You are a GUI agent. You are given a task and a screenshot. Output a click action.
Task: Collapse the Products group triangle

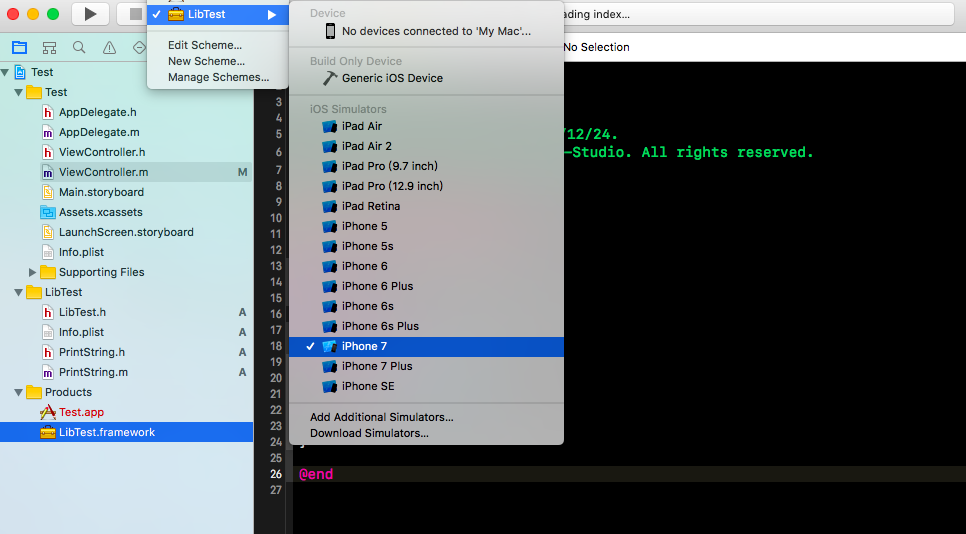click(x=18, y=392)
